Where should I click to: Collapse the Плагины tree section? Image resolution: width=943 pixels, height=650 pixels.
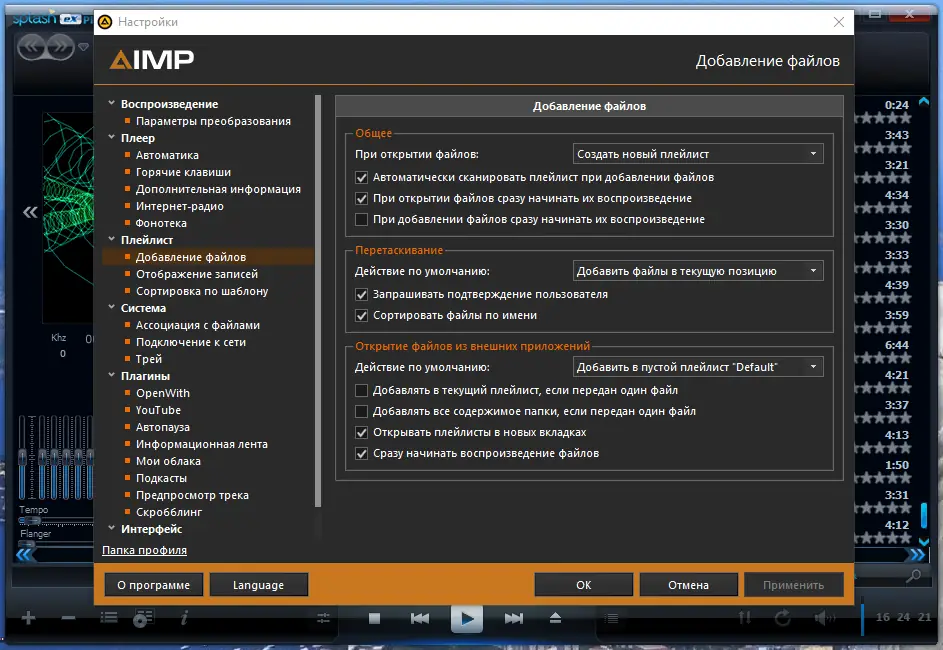[112, 375]
